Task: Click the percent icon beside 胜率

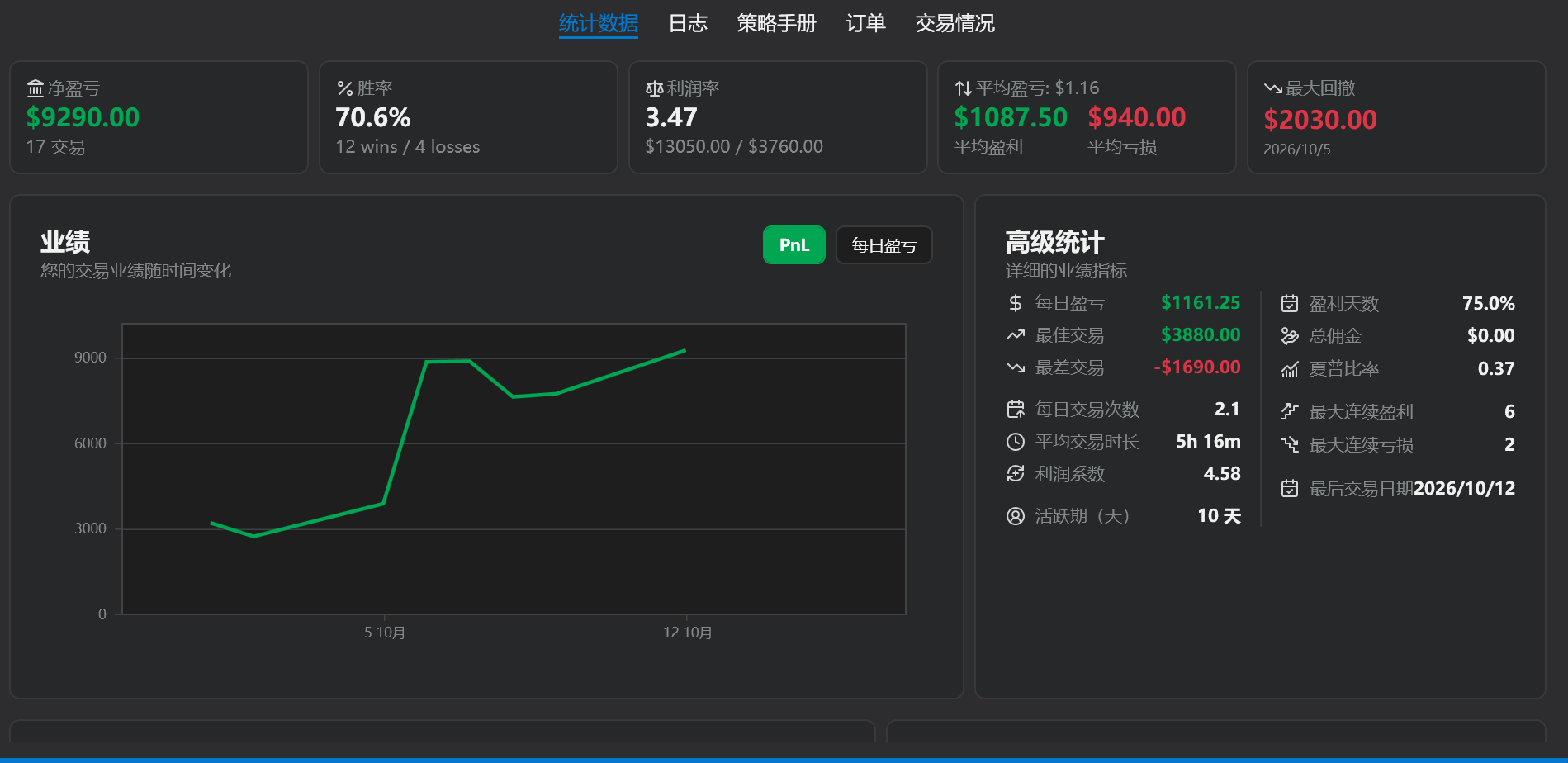Action: [345, 88]
